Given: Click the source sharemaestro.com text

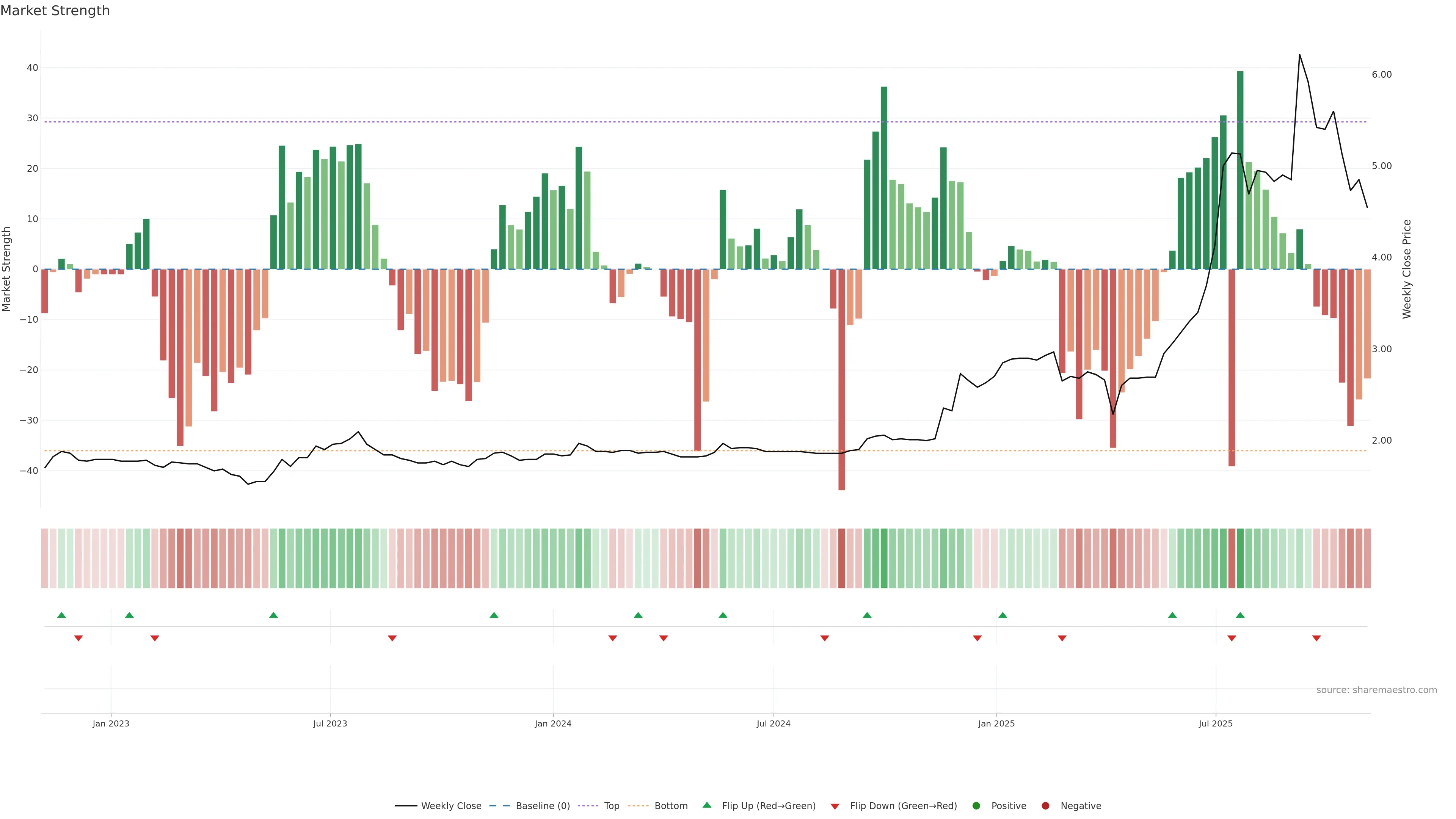Looking at the screenshot, I should (1376, 690).
